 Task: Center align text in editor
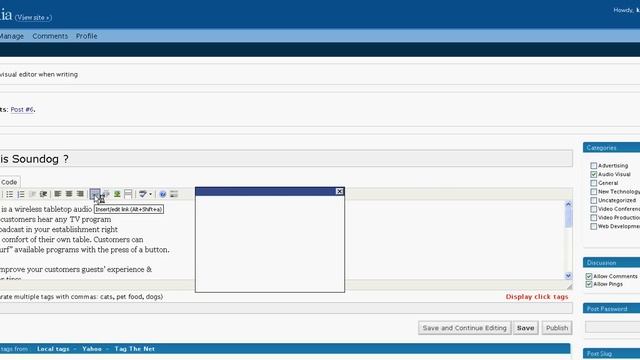[69, 194]
